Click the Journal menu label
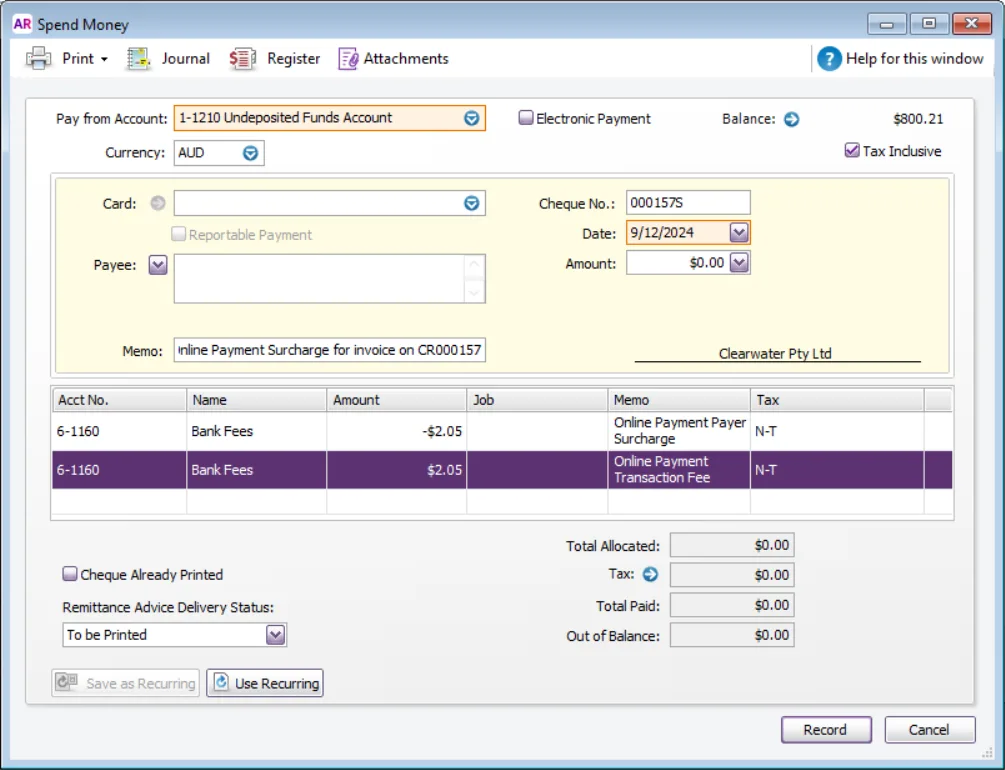The height and width of the screenshot is (770, 1005). [186, 58]
